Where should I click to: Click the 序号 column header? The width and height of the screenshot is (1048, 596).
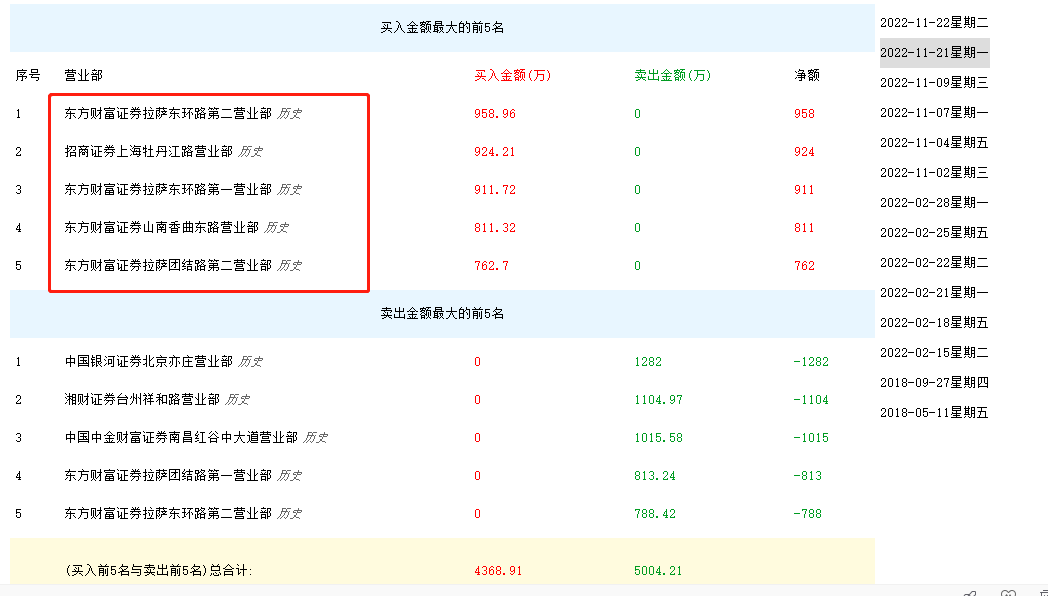[28, 76]
